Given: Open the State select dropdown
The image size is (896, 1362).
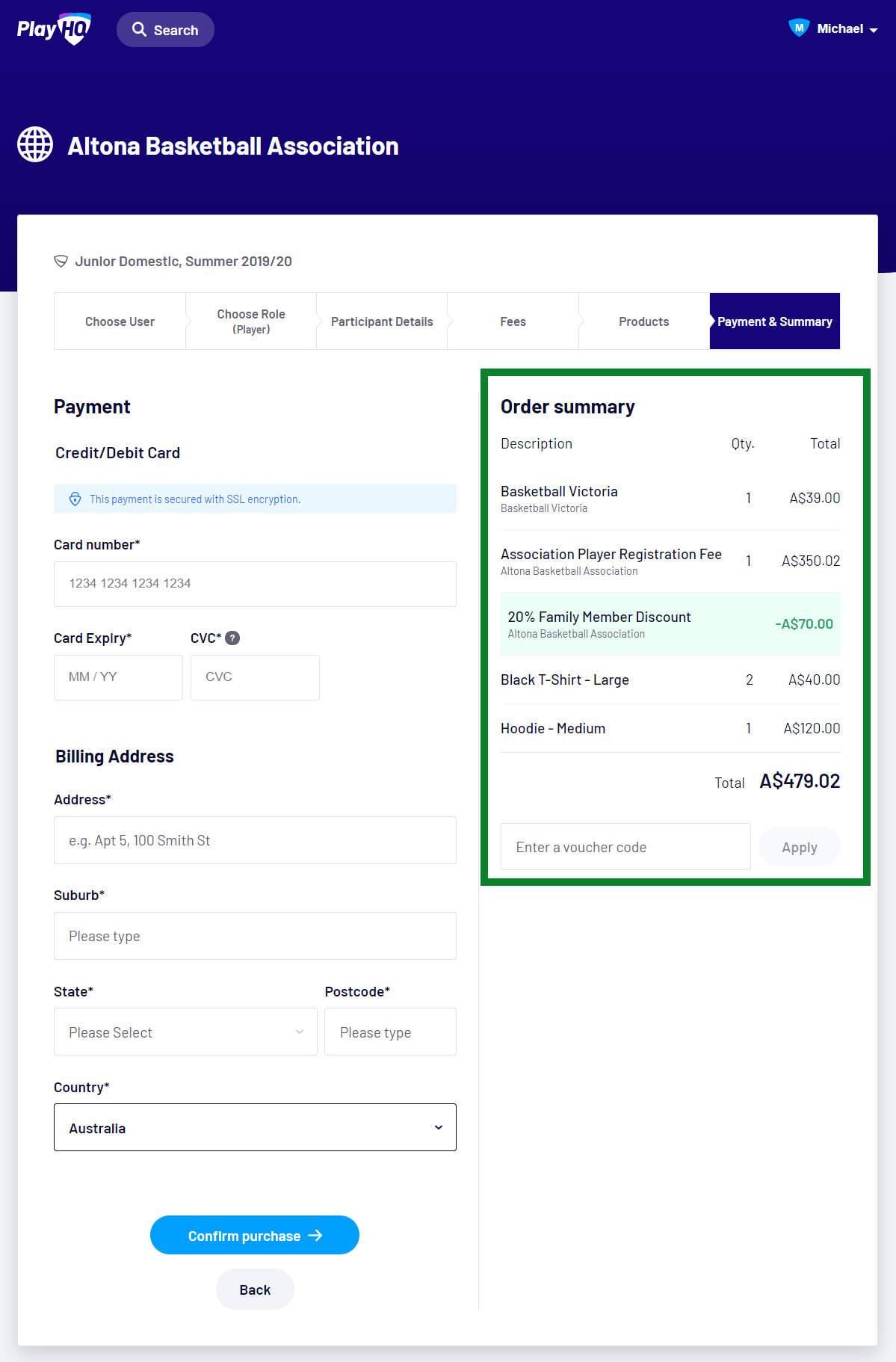Looking at the screenshot, I should coord(185,1032).
